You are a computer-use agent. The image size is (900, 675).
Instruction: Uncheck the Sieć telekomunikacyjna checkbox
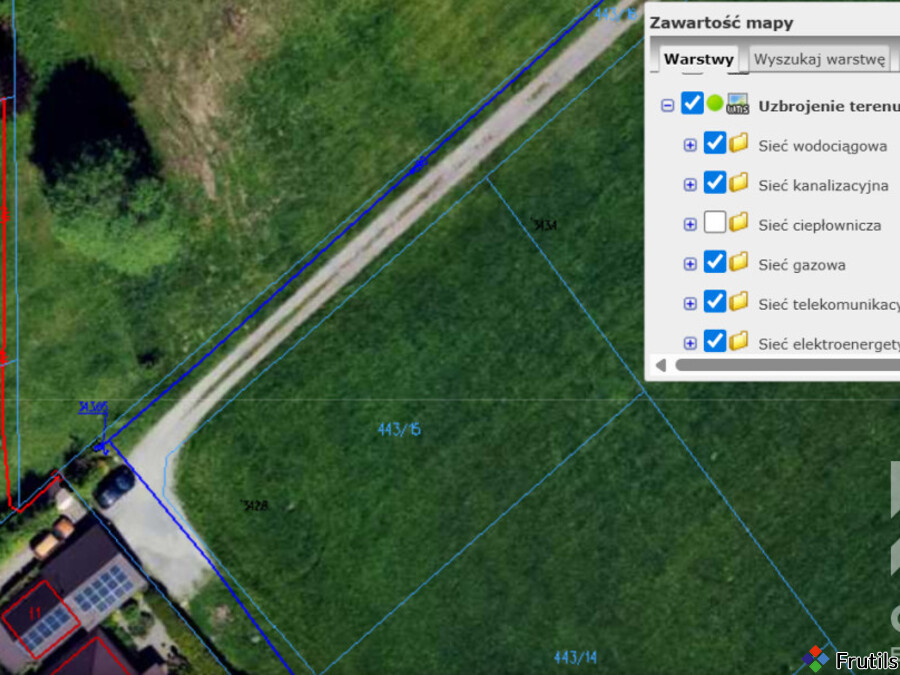point(715,301)
